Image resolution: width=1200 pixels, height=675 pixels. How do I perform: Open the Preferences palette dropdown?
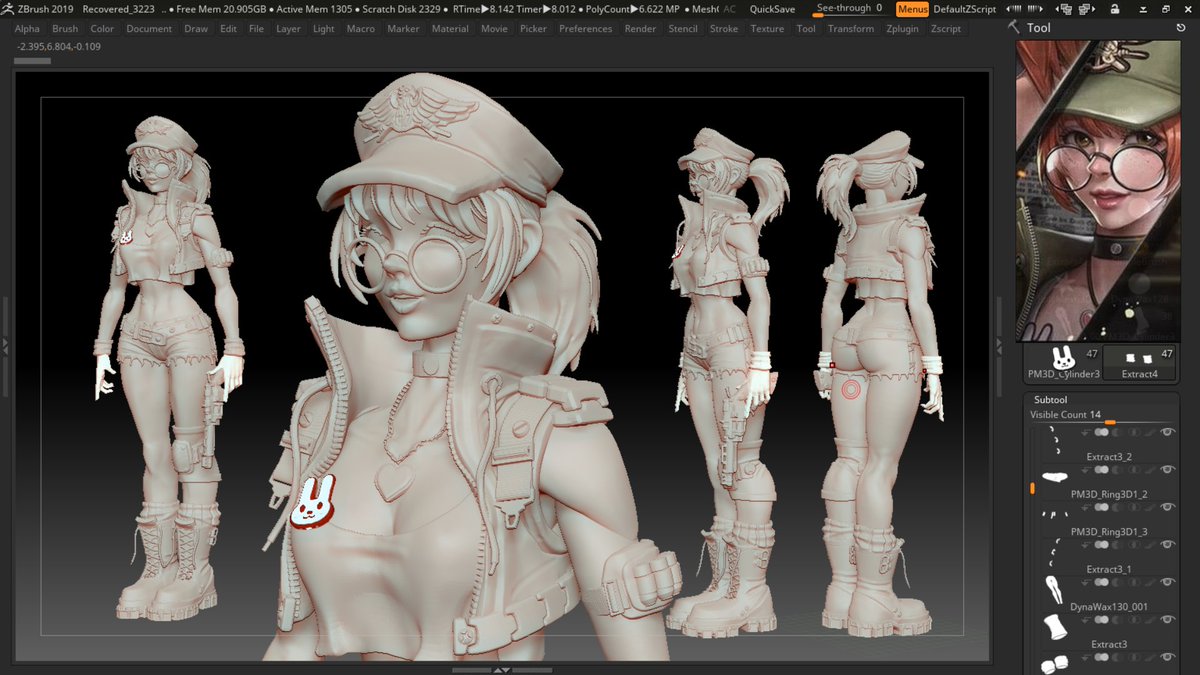click(586, 29)
